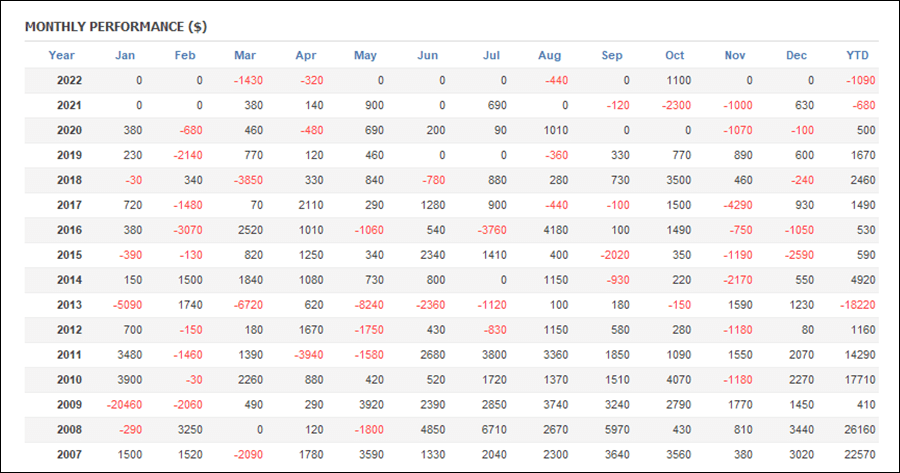Click the YTD column header
The width and height of the screenshot is (900, 473).
tap(857, 55)
